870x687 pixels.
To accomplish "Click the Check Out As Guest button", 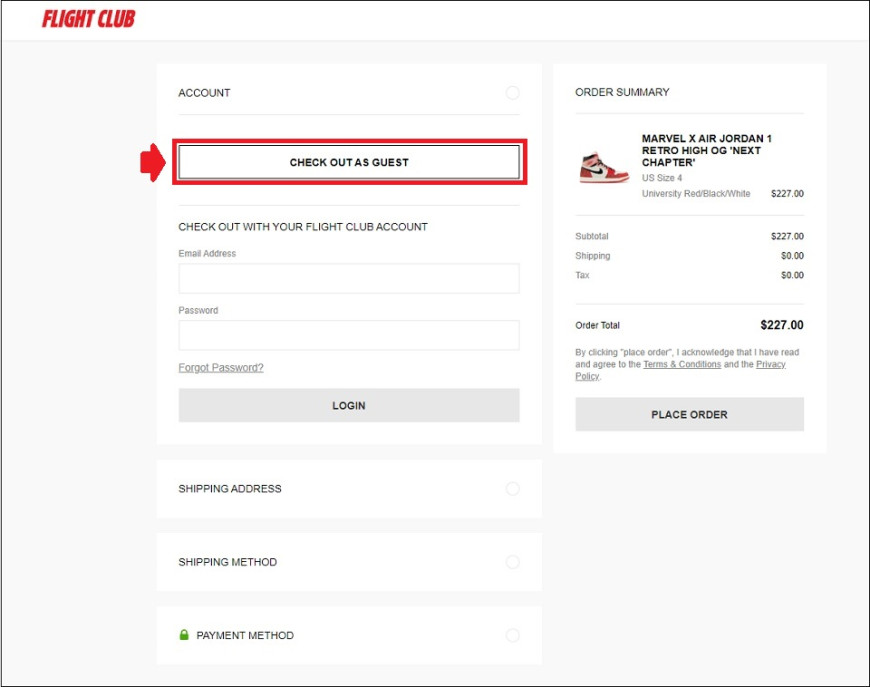I will click(349, 162).
